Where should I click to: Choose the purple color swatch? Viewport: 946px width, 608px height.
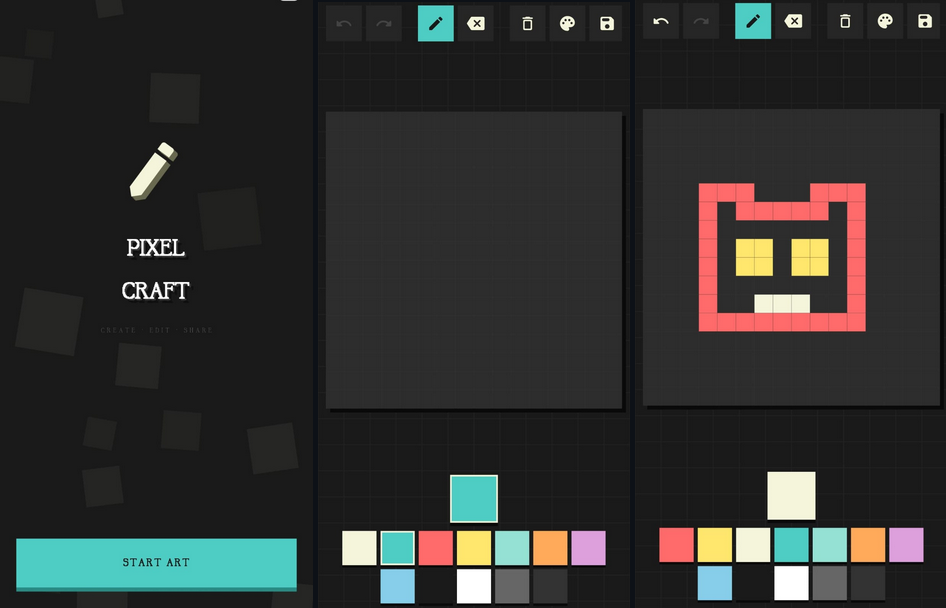[x=588, y=548]
